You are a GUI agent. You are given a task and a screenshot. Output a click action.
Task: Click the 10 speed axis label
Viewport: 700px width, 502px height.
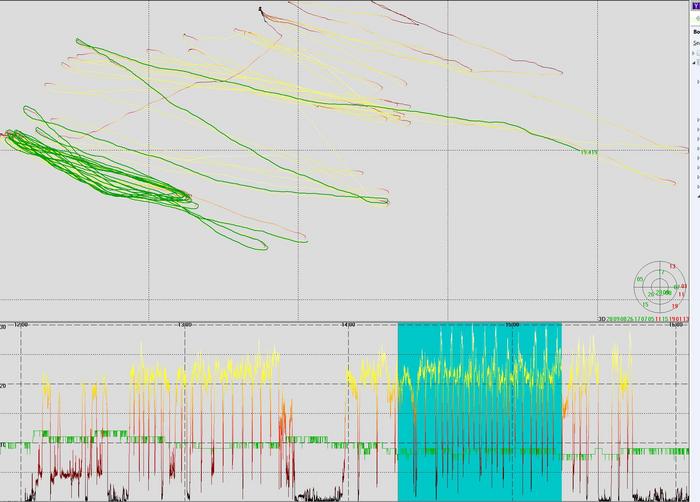click(x=4, y=444)
